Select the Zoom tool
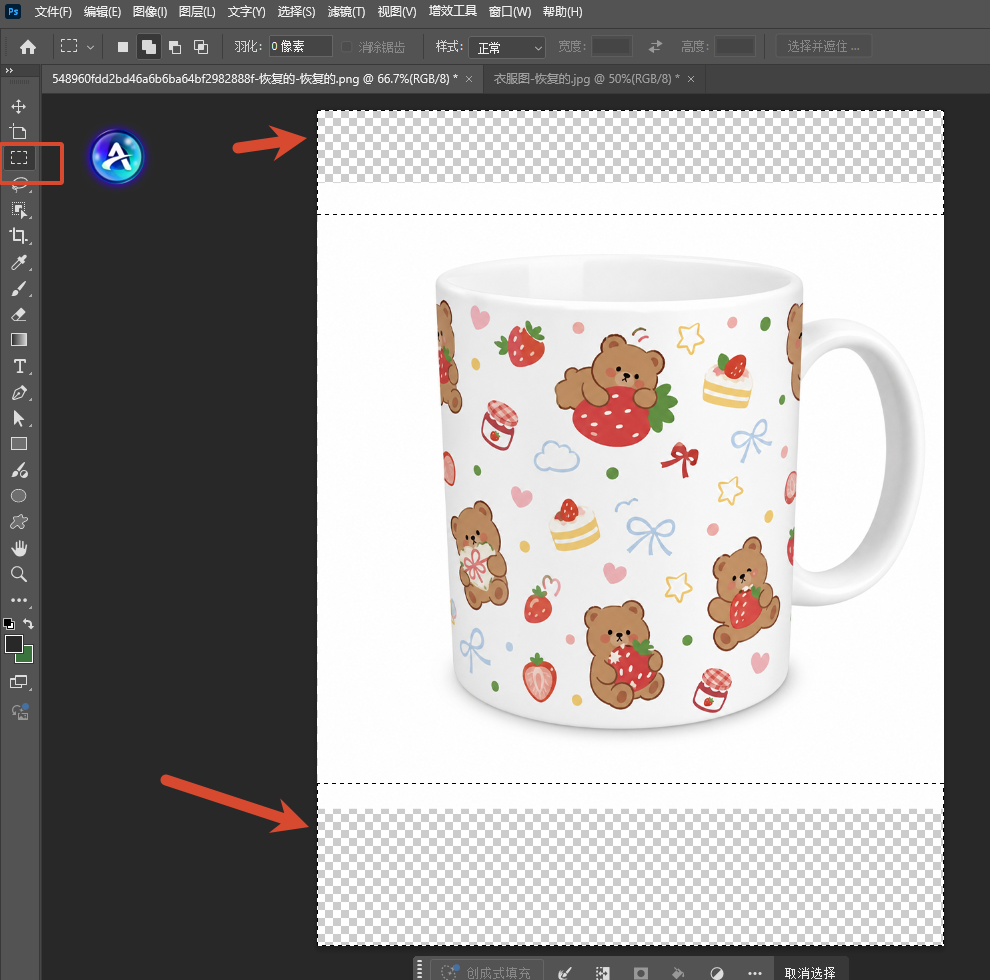This screenshot has width=990, height=980. pyautogui.click(x=19, y=574)
